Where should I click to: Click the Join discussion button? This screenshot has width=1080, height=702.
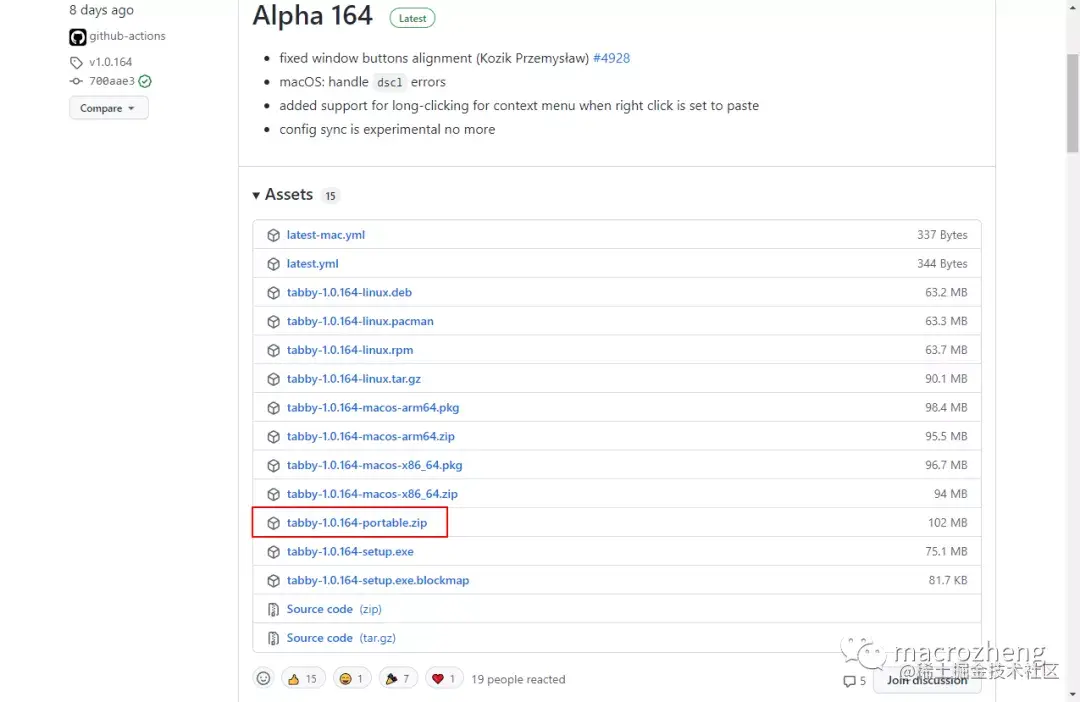point(926,679)
